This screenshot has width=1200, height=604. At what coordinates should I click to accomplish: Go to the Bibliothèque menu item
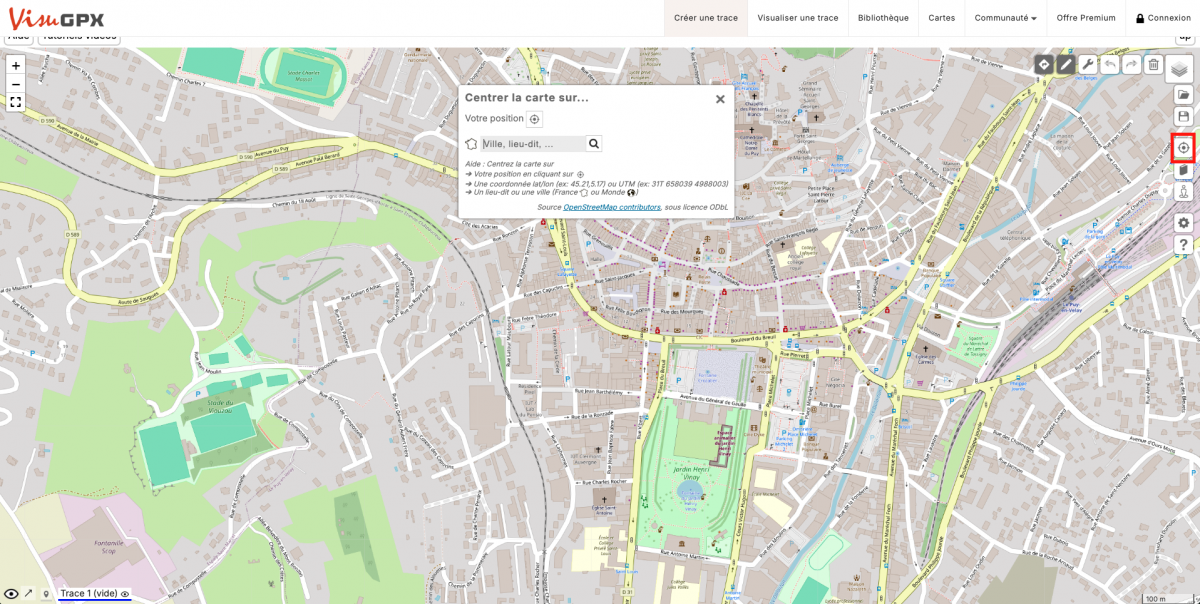pyautogui.click(x=883, y=18)
